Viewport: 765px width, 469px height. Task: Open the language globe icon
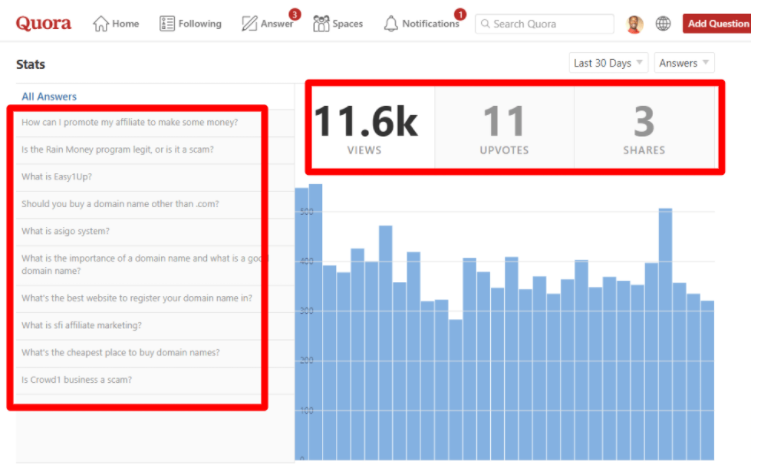coord(663,23)
